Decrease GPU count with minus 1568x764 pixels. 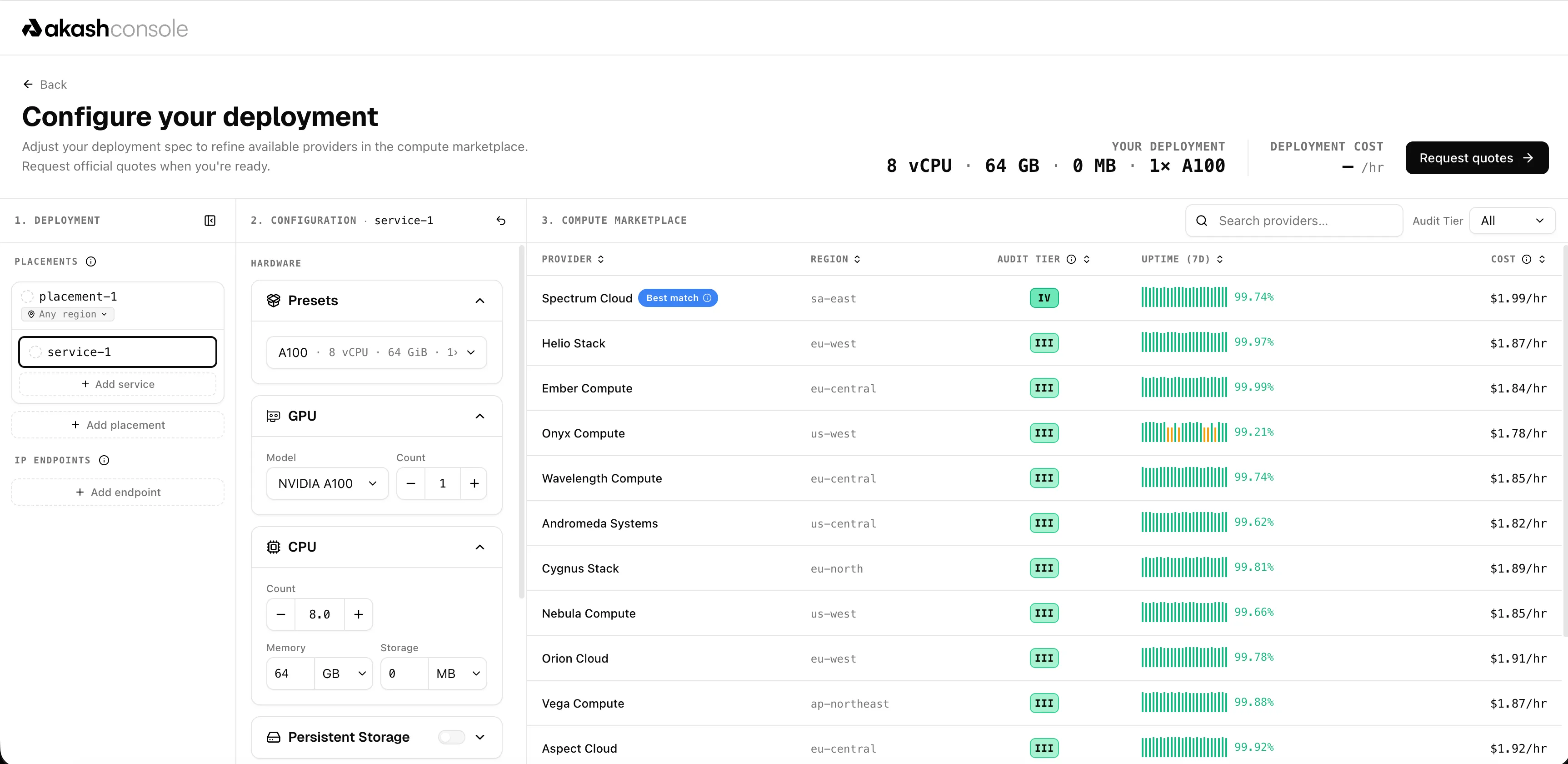point(411,483)
